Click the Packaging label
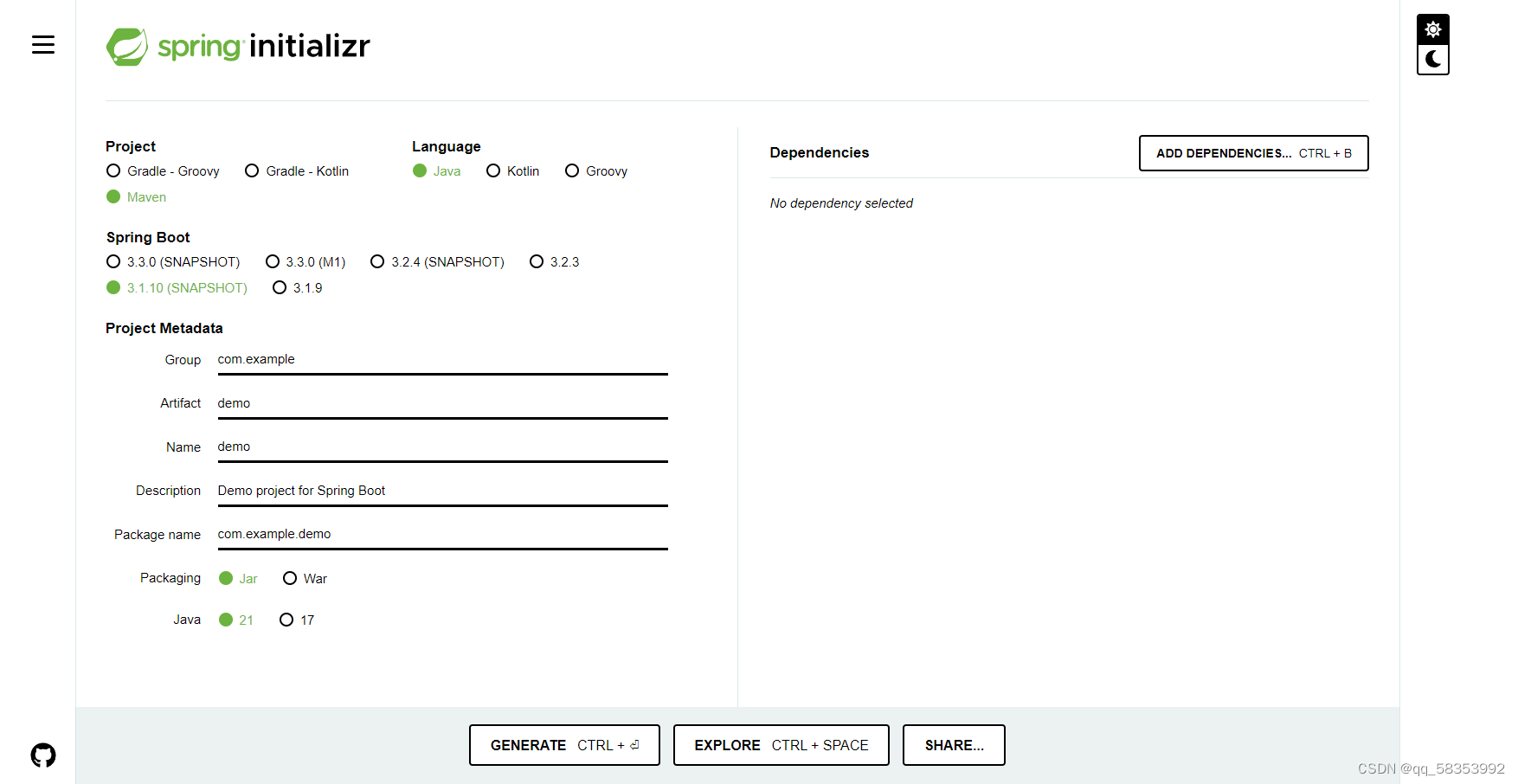Screen dimensions: 1518x784 coord(170,578)
